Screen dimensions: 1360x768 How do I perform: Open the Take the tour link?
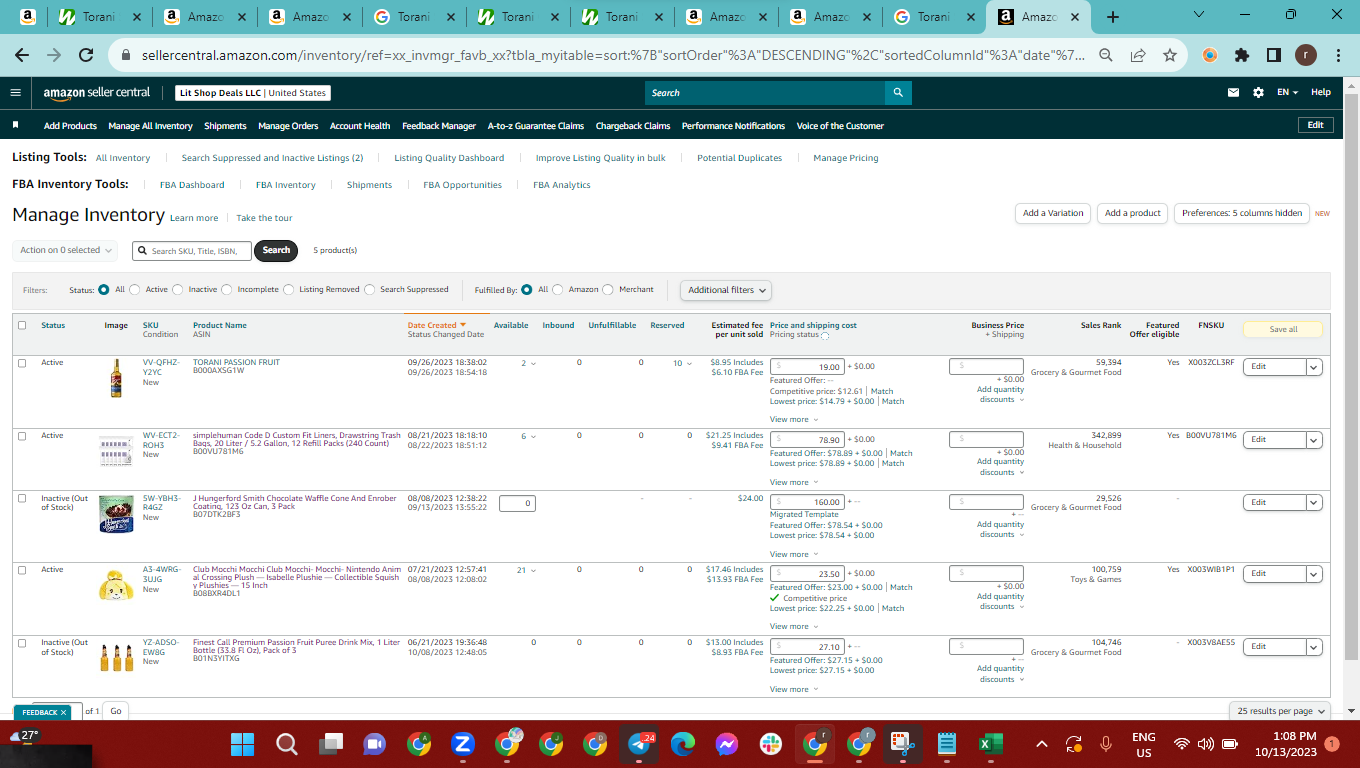pyautogui.click(x=264, y=218)
